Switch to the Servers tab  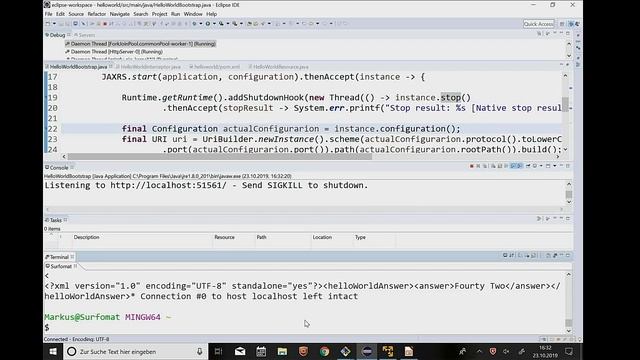tap(84, 35)
